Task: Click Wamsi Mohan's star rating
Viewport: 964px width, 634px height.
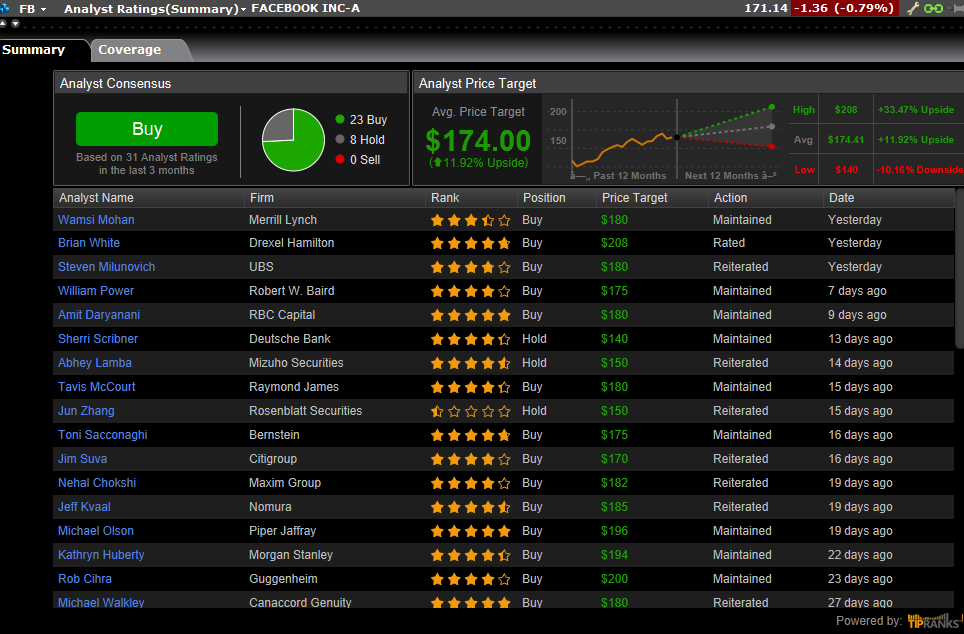Action: [x=470, y=220]
